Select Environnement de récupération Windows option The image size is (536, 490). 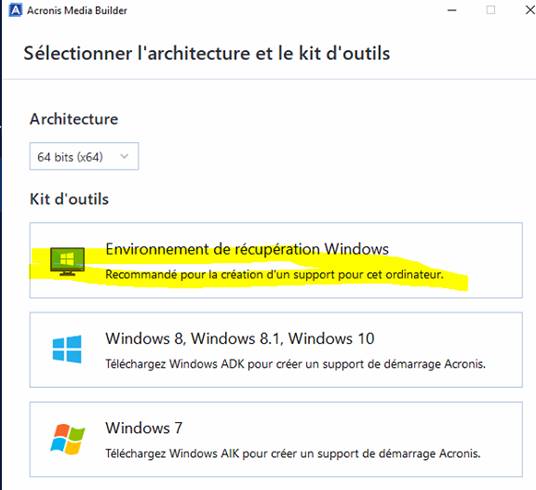[276, 260]
